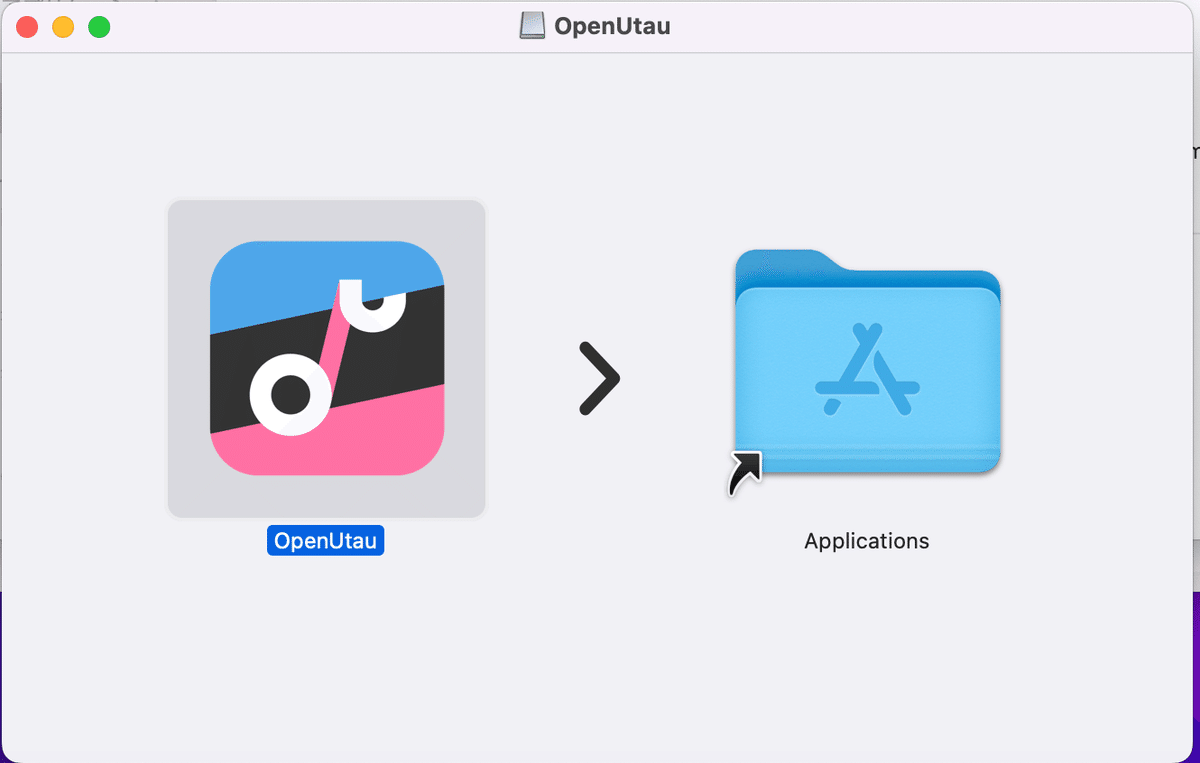Click the OpenUtau window title text
Screen dimensions: 1200x763
(612, 26)
